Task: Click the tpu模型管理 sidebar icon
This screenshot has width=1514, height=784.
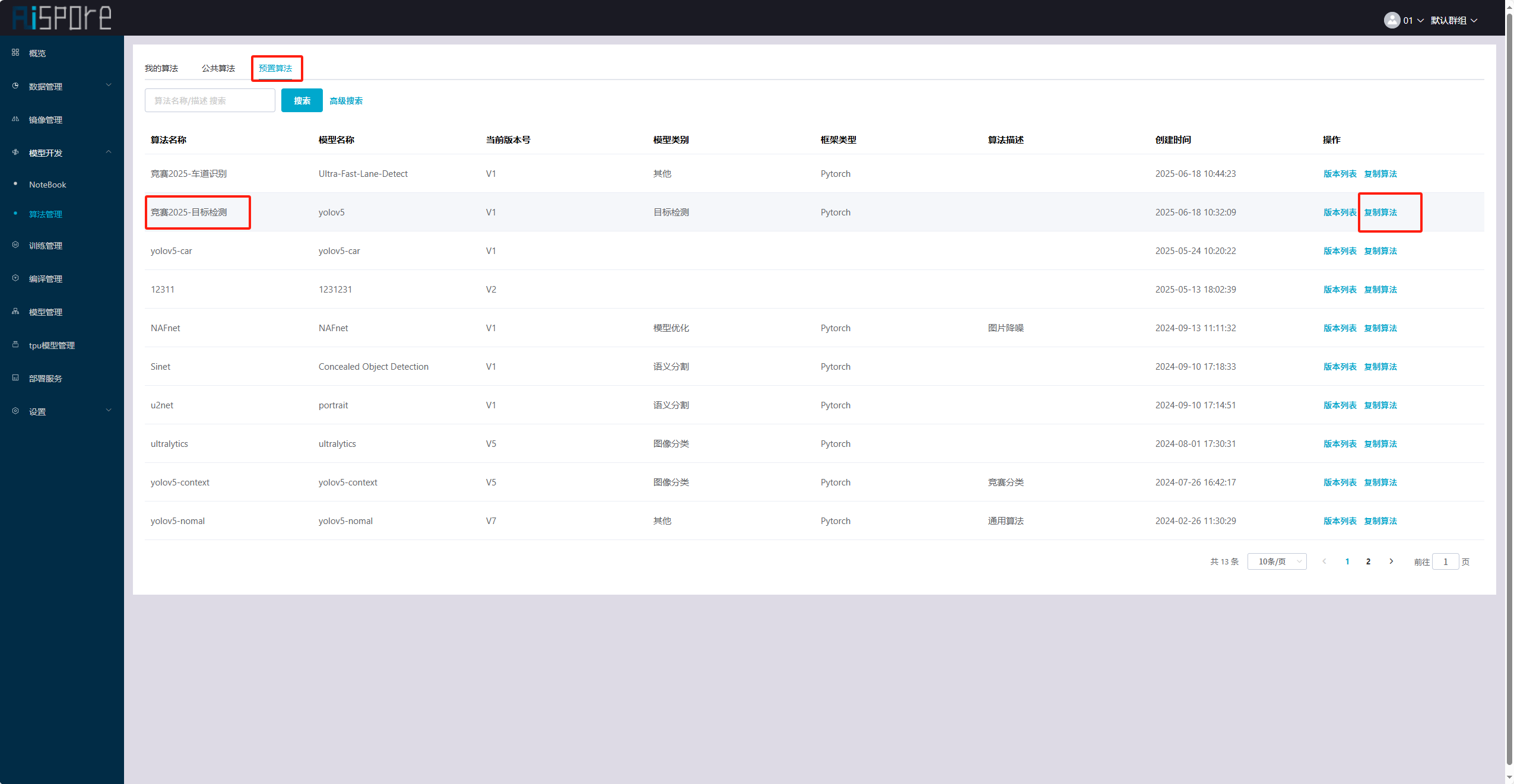Action: (15, 345)
